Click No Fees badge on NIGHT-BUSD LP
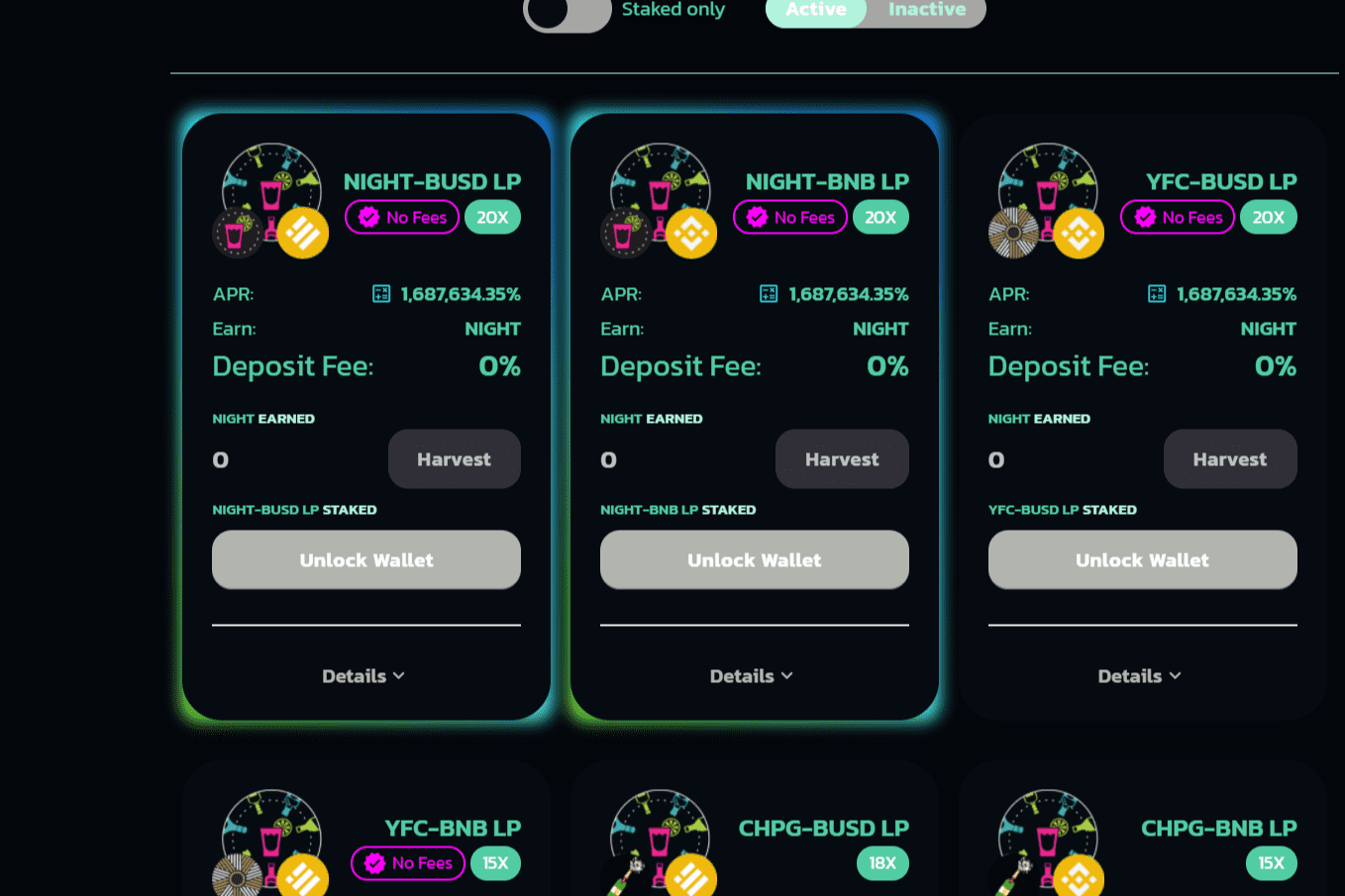1345x896 pixels. click(402, 218)
